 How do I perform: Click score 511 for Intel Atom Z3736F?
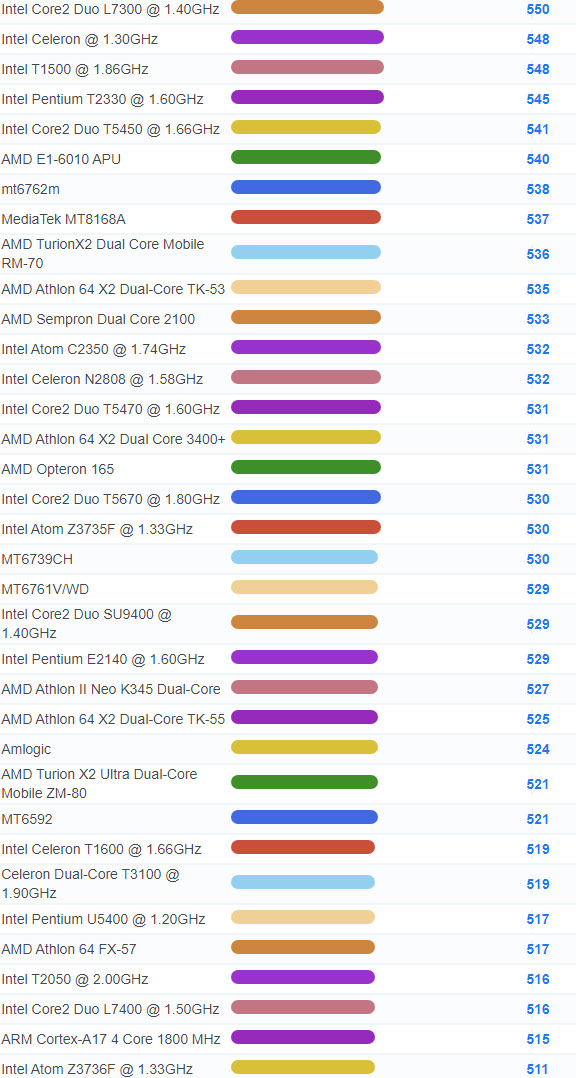tap(538, 1069)
